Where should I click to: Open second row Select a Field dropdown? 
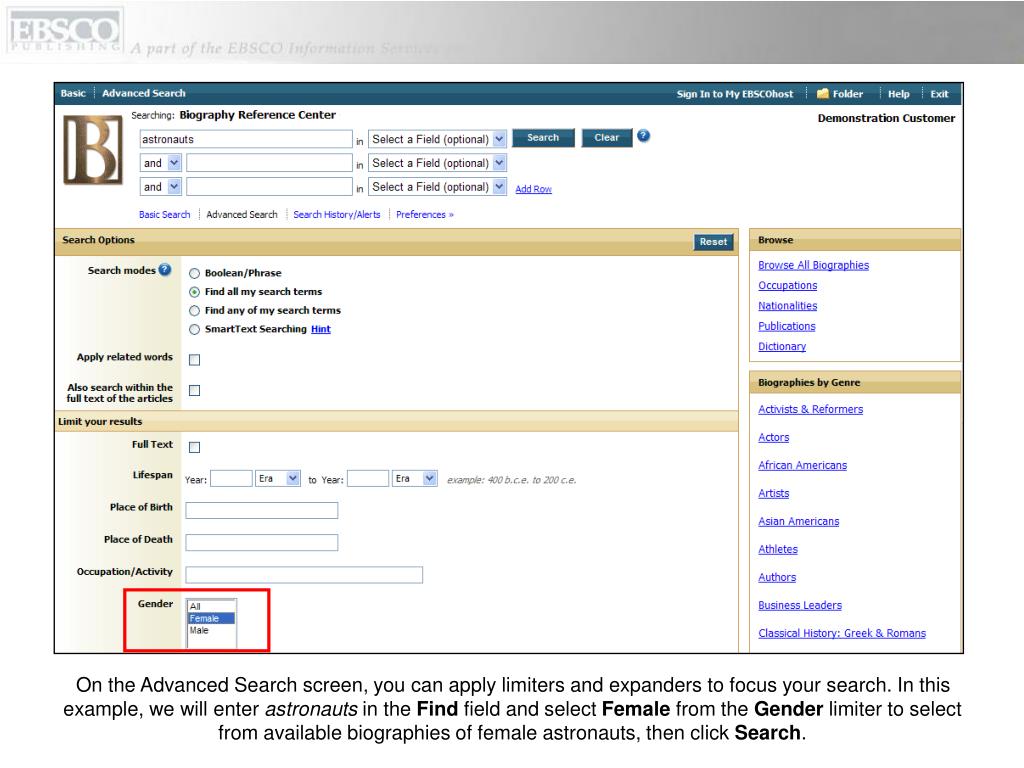pos(438,163)
